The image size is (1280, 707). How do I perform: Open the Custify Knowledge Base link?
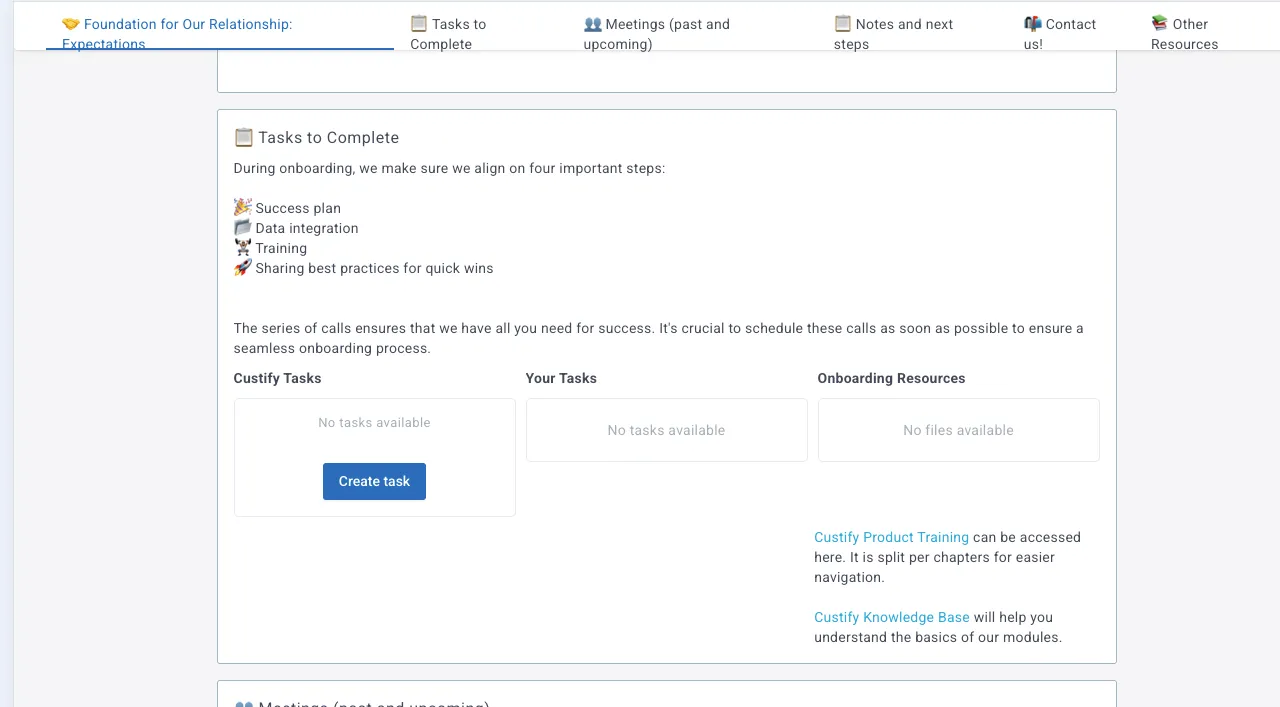click(x=892, y=617)
